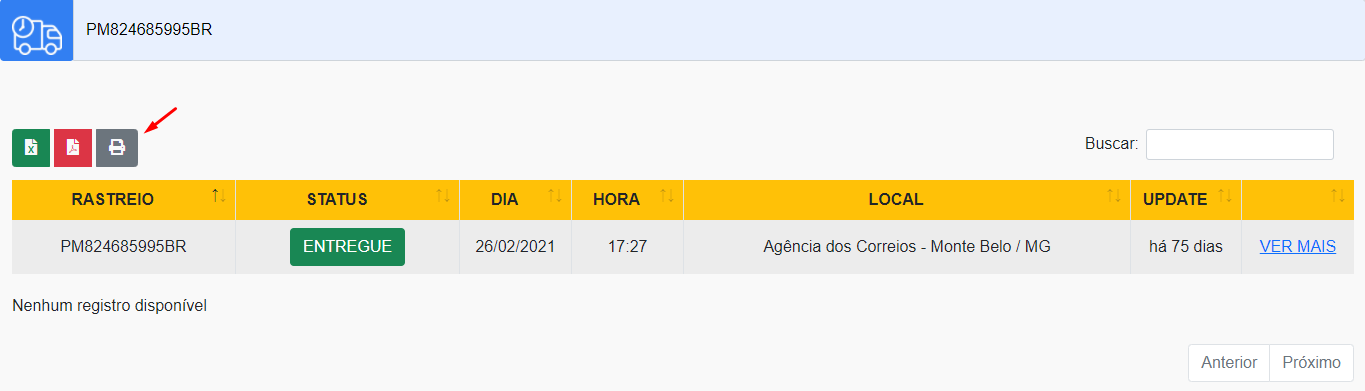Sort by RASTREIO column arrows

(219, 196)
